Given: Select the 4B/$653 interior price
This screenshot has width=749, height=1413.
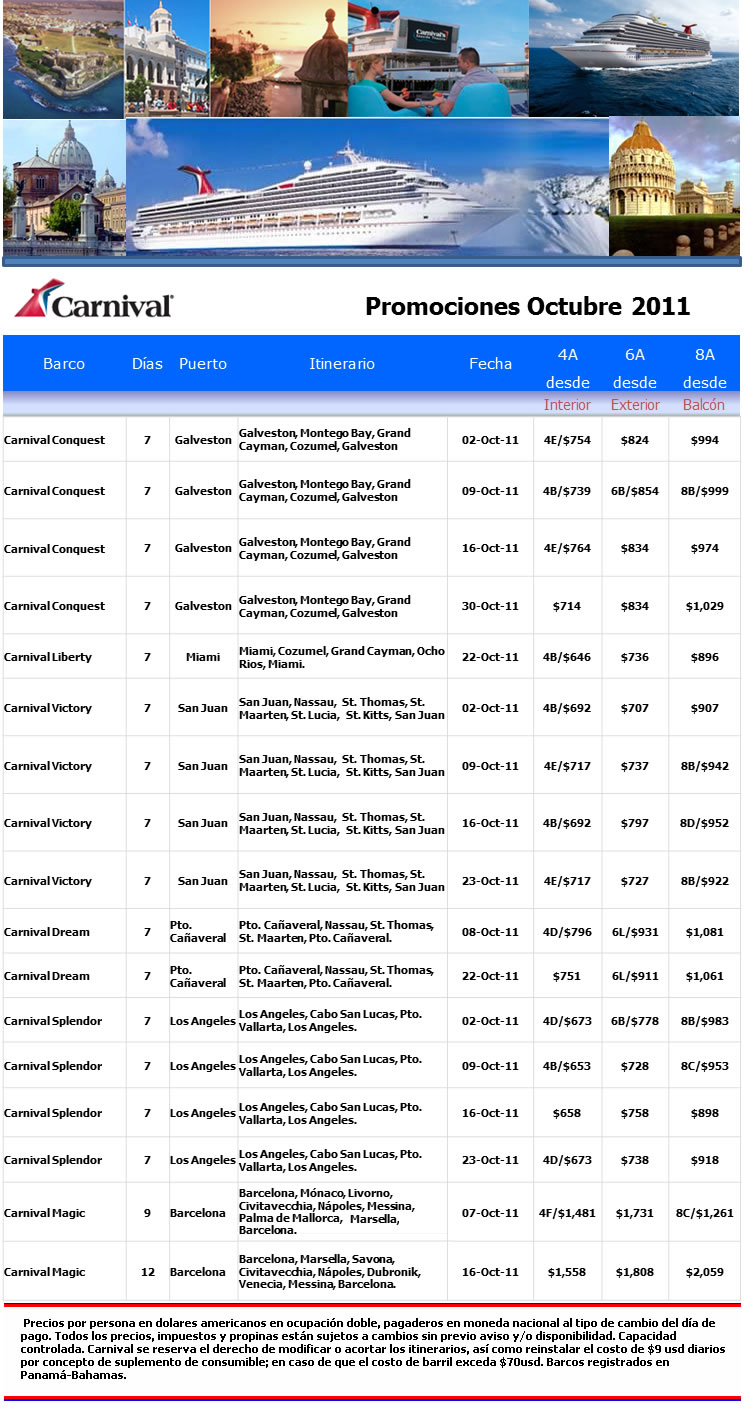Looking at the screenshot, I should 567,1066.
